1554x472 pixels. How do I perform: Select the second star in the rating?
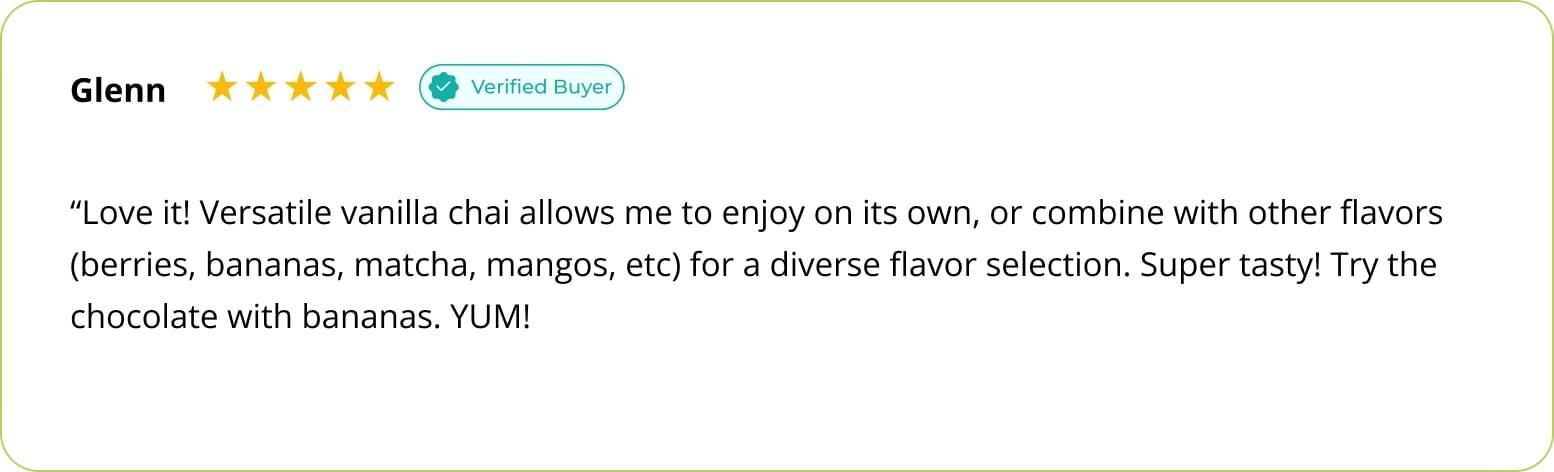(260, 88)
